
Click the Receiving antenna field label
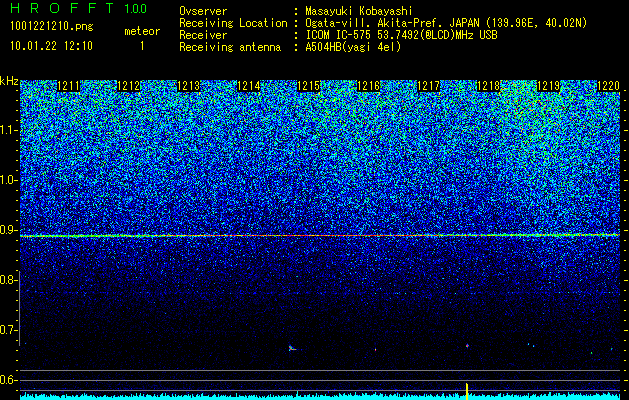(x=230, y=47)
